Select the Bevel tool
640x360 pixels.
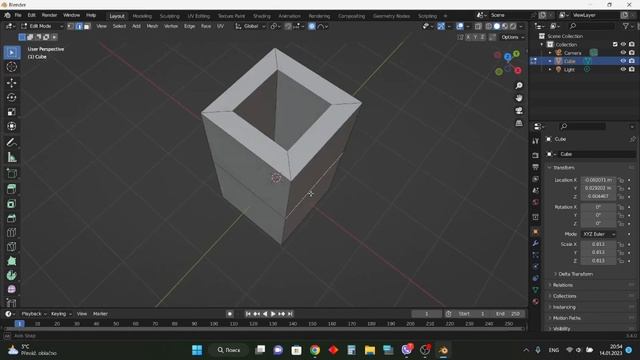[x=11, y=218]
